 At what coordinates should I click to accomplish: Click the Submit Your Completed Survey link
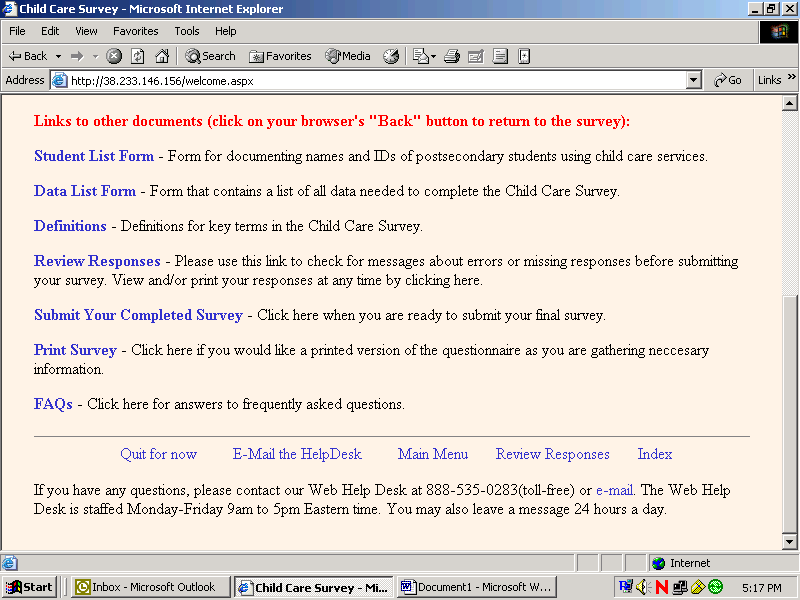coord(138,315)
